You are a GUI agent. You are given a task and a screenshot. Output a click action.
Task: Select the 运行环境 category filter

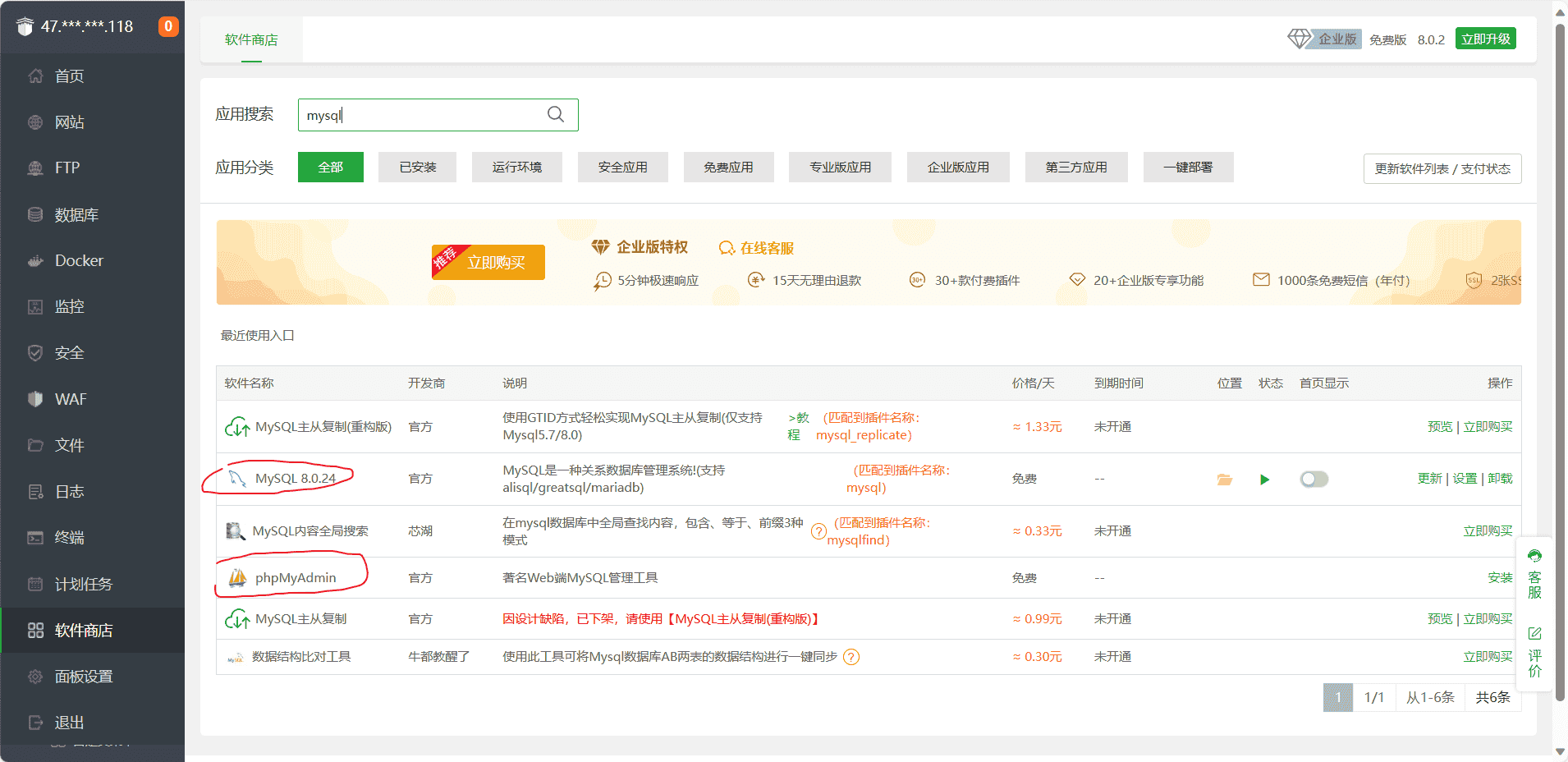coord(516,167)
